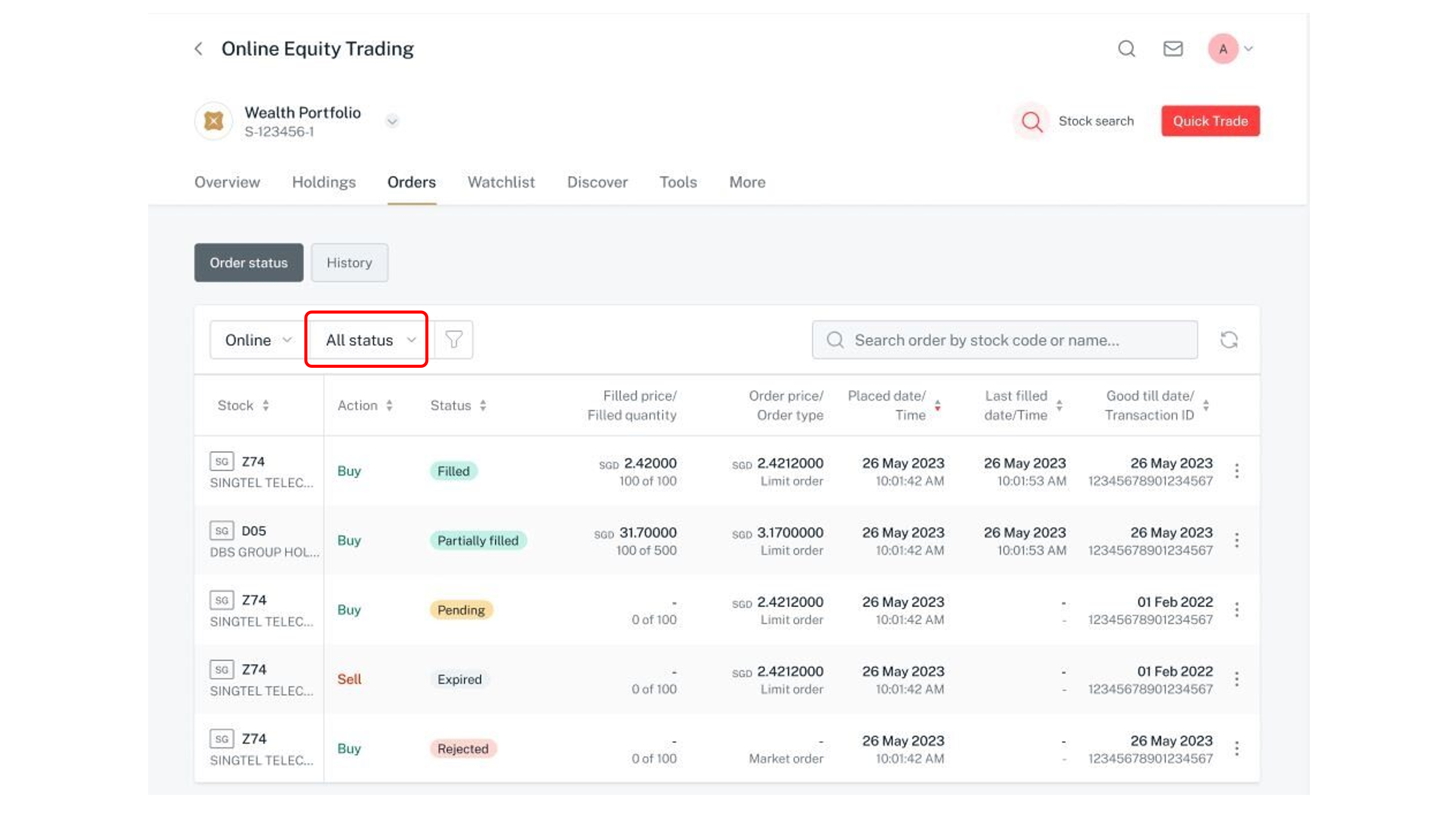The width and height of the screenshot is (1456, 839).
Task: Click the search order by stock field
Action: [1005, 340]
